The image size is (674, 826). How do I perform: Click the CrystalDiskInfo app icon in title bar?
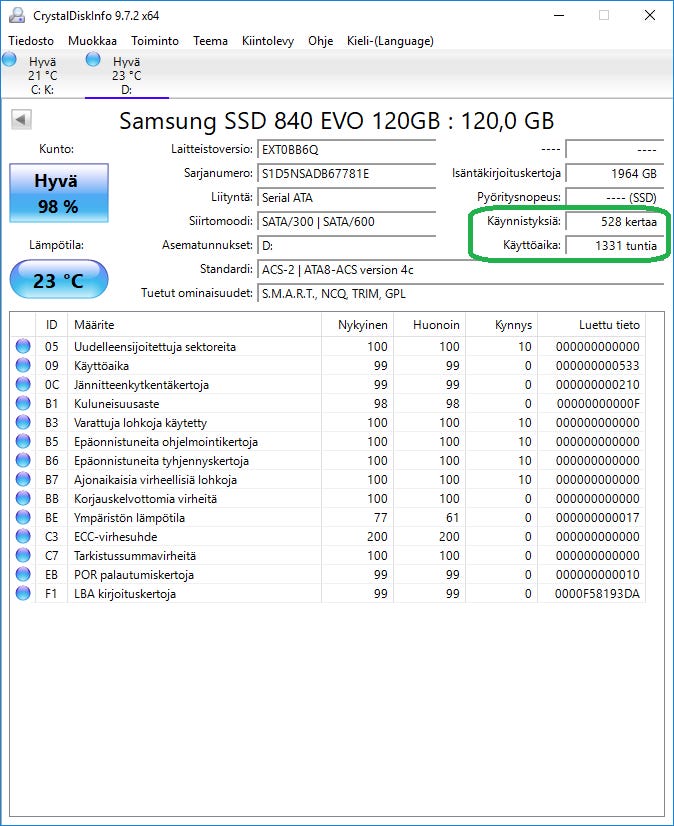(x=17, y=15)
